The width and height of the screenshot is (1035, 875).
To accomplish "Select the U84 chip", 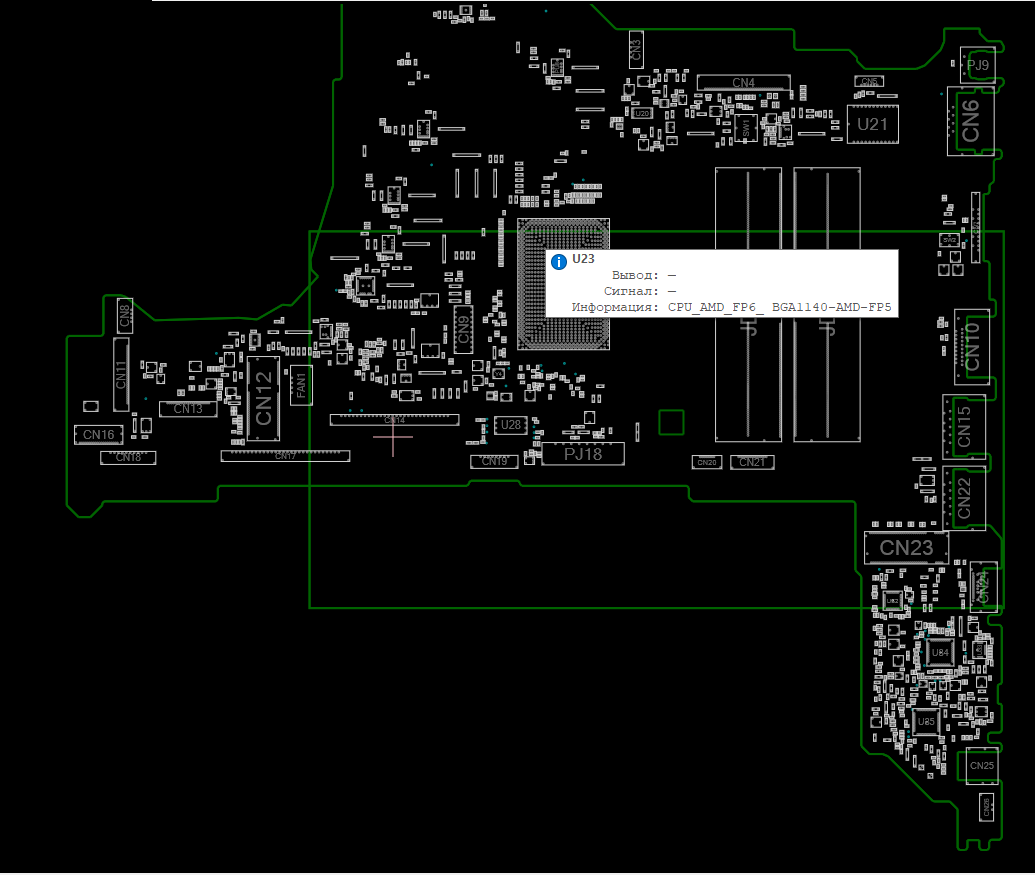I will pos(940,653).
